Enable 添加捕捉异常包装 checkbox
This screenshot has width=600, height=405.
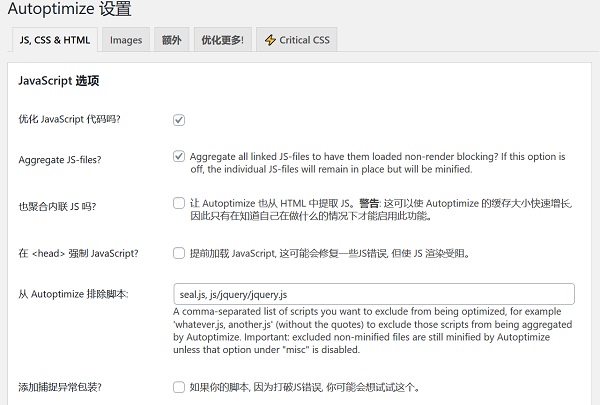pos(179,387)
